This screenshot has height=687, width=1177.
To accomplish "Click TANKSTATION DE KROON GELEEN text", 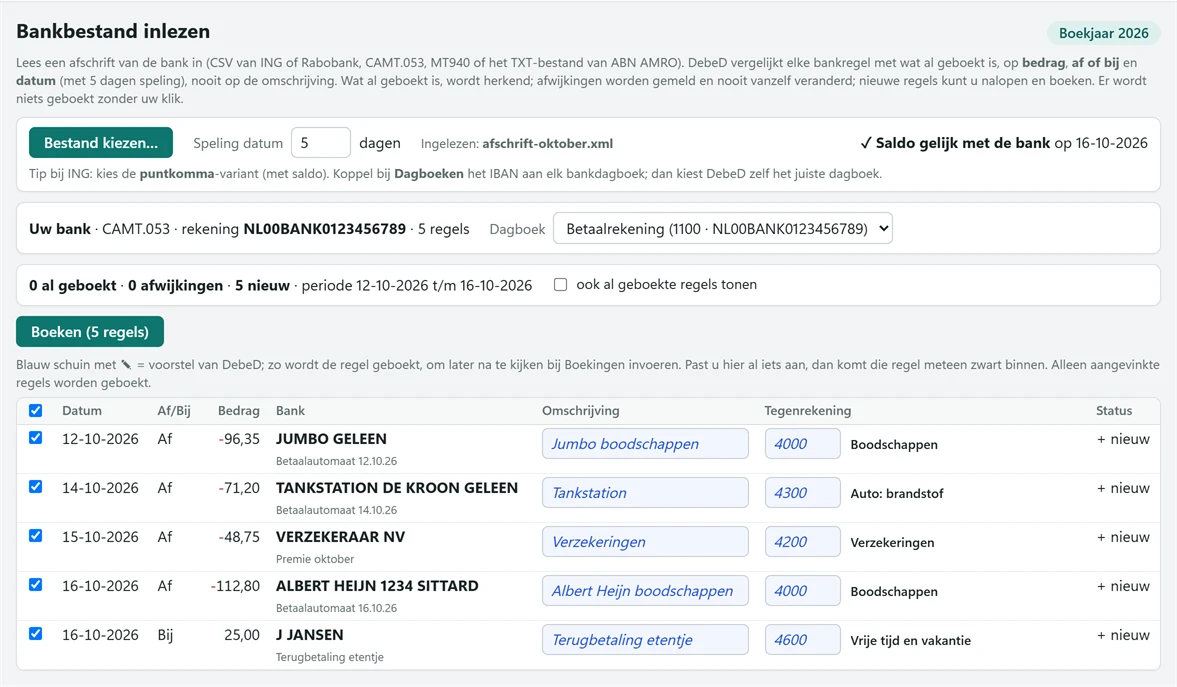I will point(396,487).
